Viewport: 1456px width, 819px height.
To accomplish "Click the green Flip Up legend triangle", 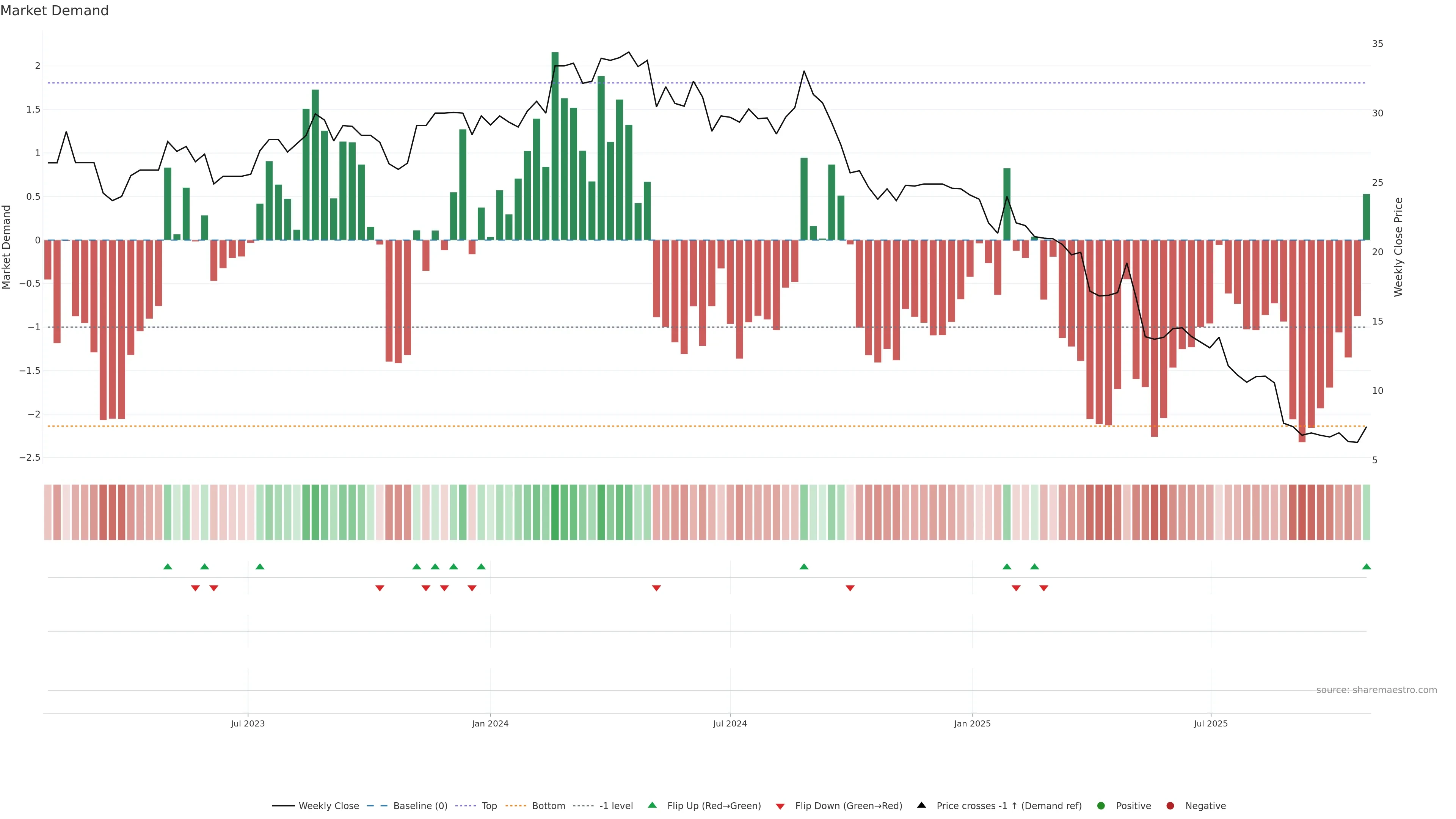I will (652, 805).
